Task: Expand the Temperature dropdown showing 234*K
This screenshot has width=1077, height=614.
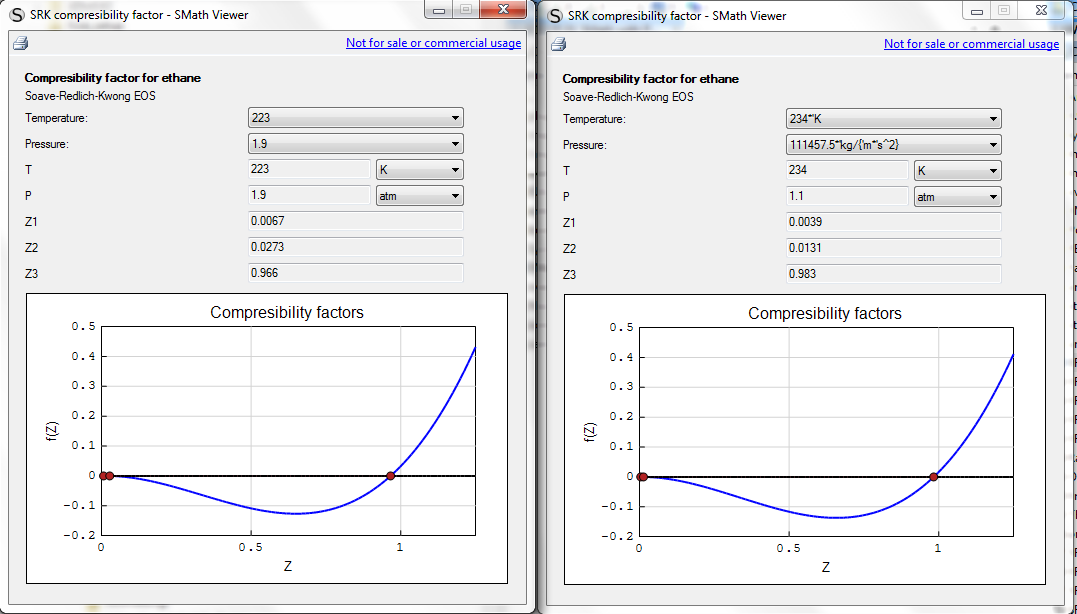Action: 893,119
